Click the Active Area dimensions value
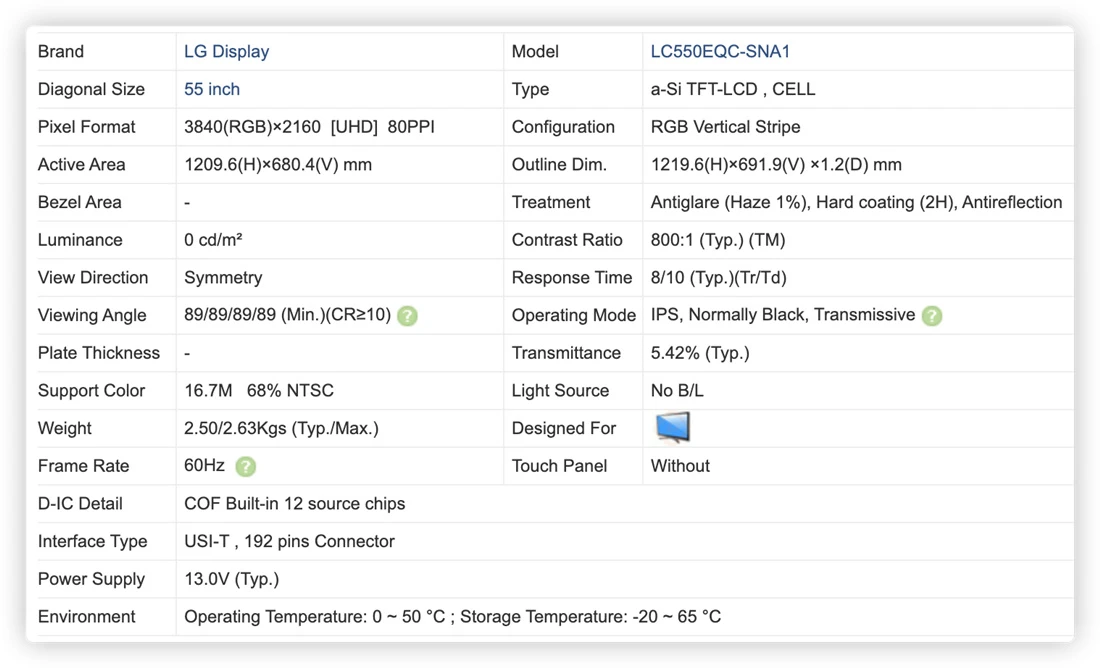Viewport: 1100px width, 668px height. 278,164
